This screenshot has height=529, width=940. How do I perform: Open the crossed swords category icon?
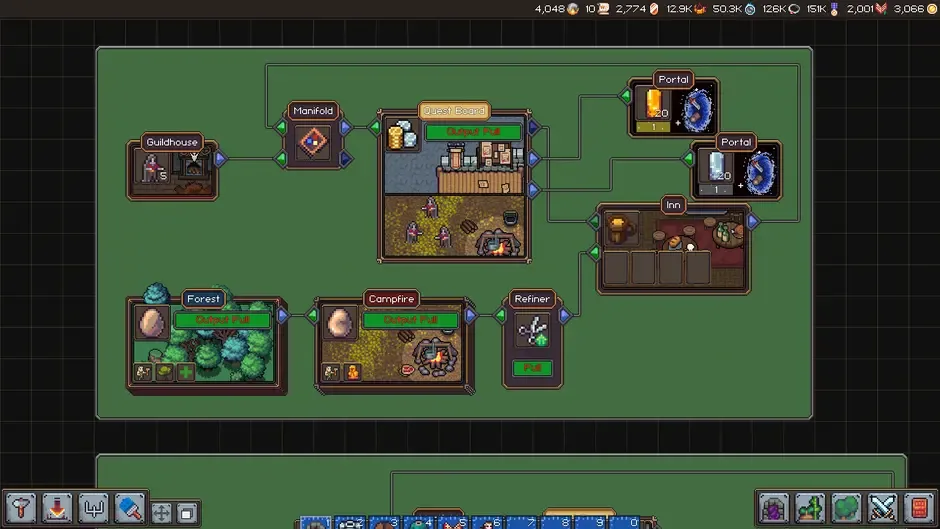click(x=882, y=509)
